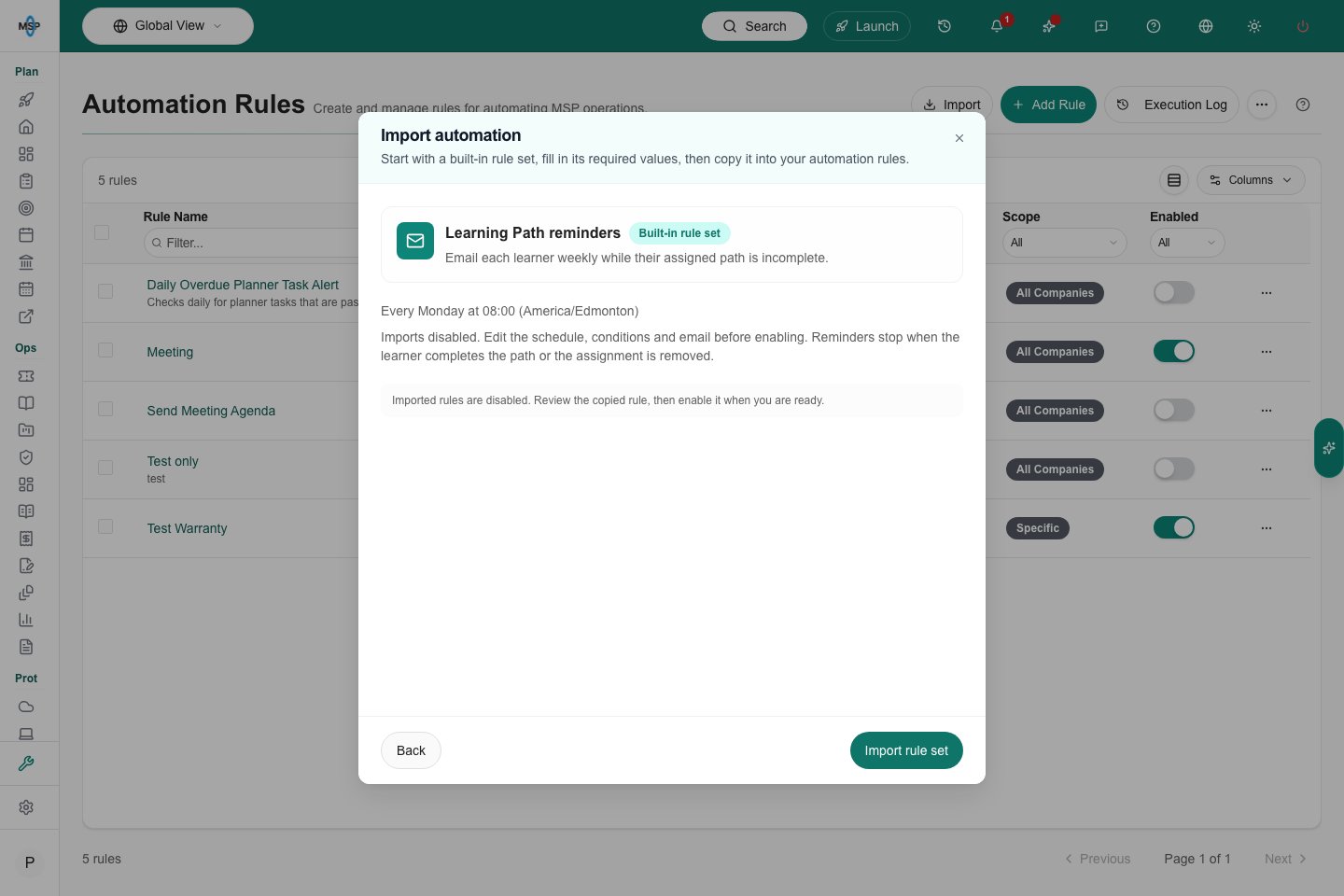The image size is (1344, 896).
Task: Open the Enabled filter dropdown
Action: (x=1187, y=243)
